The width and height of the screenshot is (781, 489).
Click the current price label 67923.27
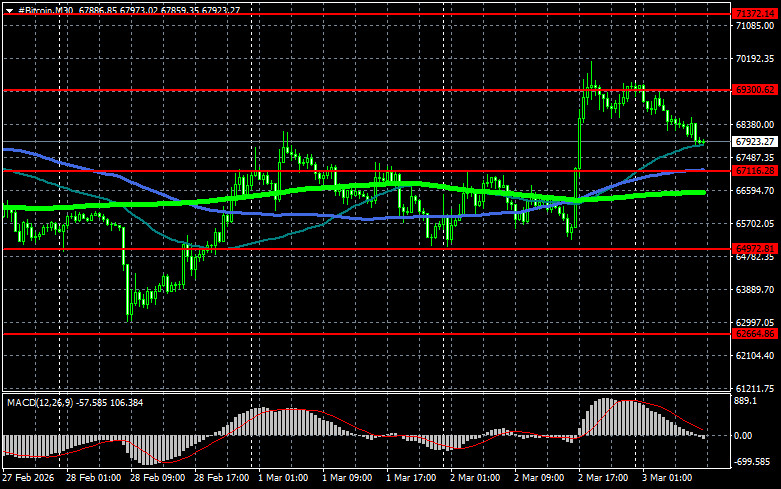(755, 142)
